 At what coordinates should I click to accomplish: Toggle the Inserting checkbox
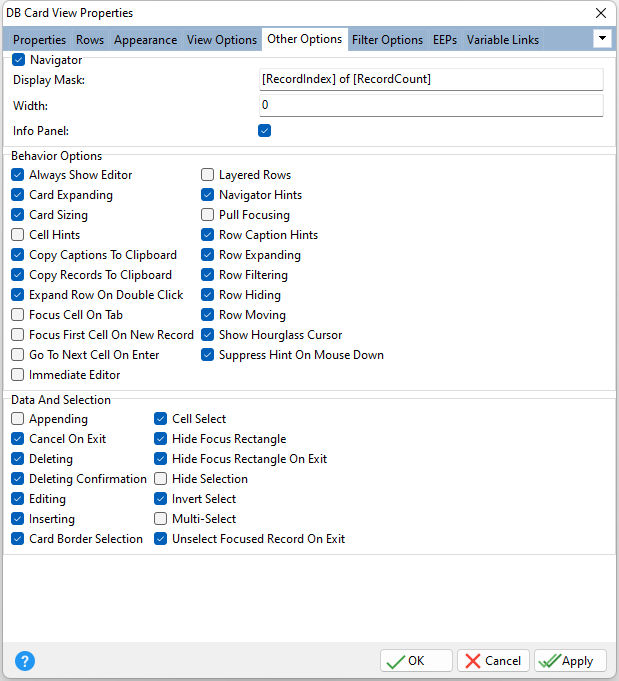17,519
